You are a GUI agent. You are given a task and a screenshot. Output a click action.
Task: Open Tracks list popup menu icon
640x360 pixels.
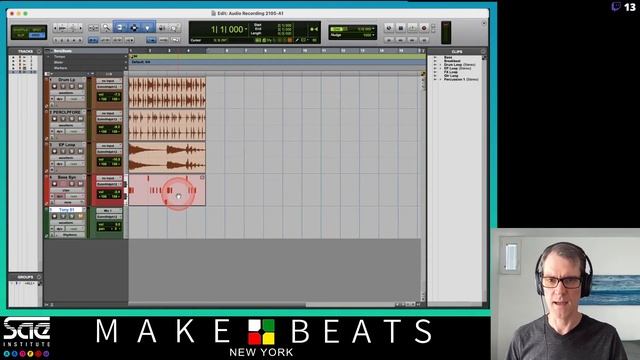point(39,51)
